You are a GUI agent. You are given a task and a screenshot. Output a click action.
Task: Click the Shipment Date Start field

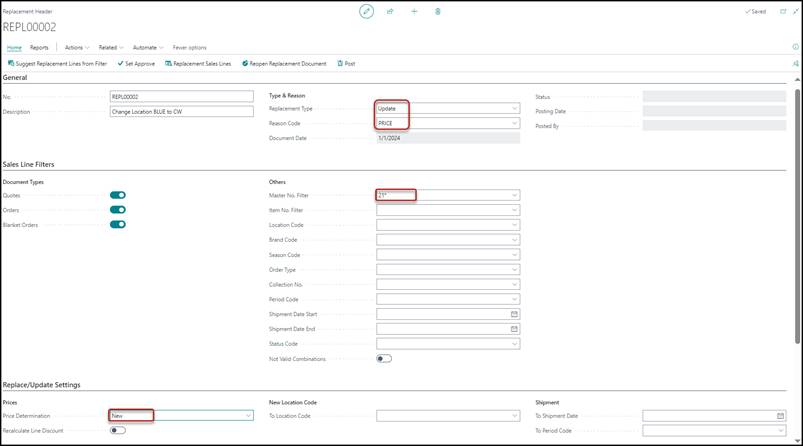point(448,314)
